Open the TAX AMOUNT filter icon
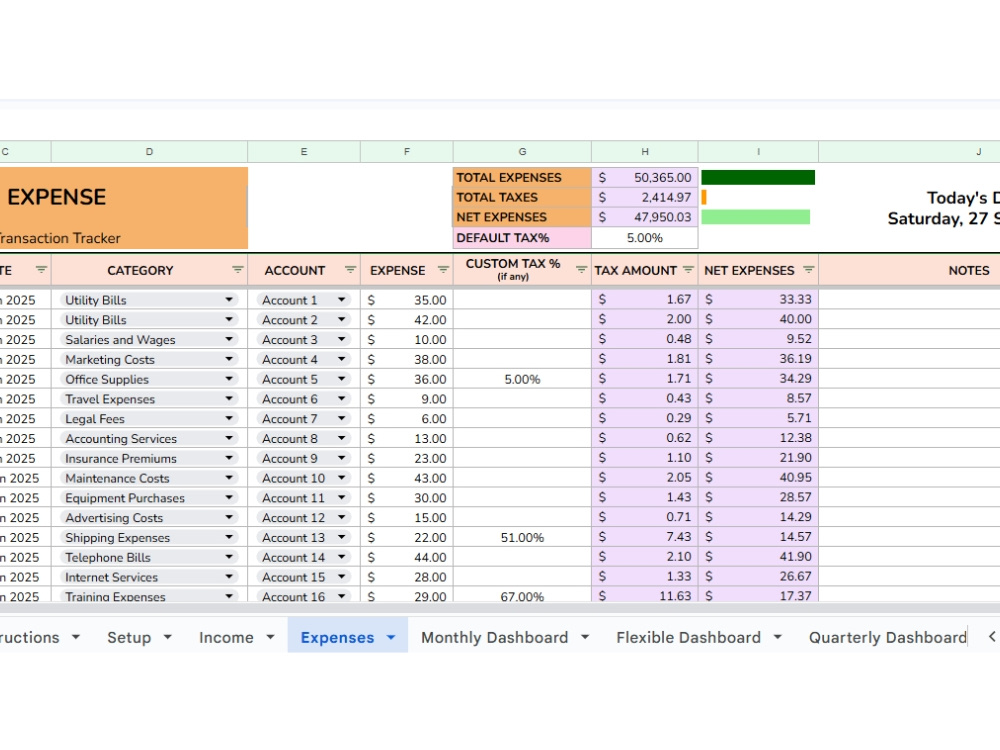This screenshot has width=1000, height=750. pos(688,270)
